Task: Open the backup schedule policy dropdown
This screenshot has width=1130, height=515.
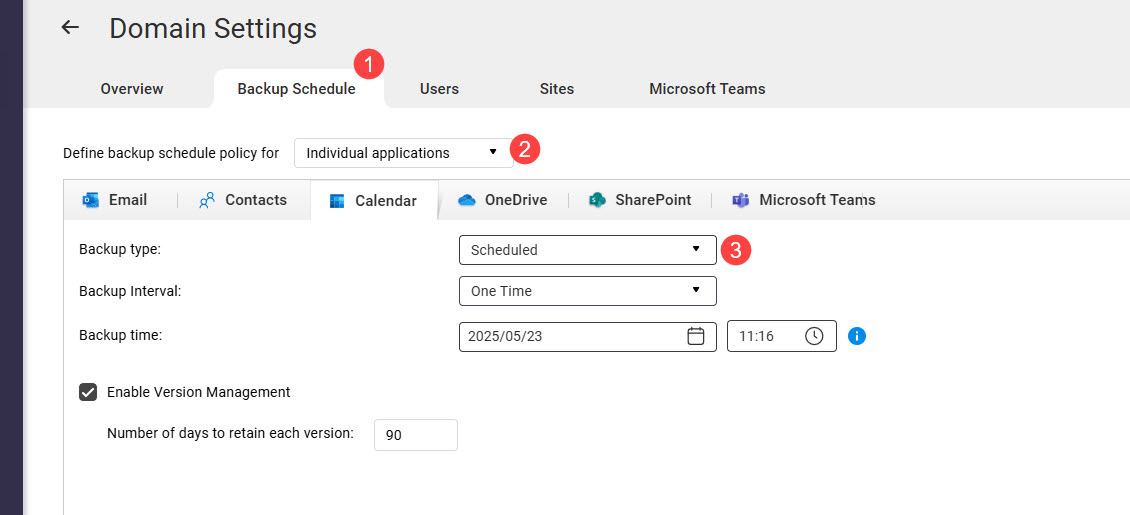Action: point(403,153)
